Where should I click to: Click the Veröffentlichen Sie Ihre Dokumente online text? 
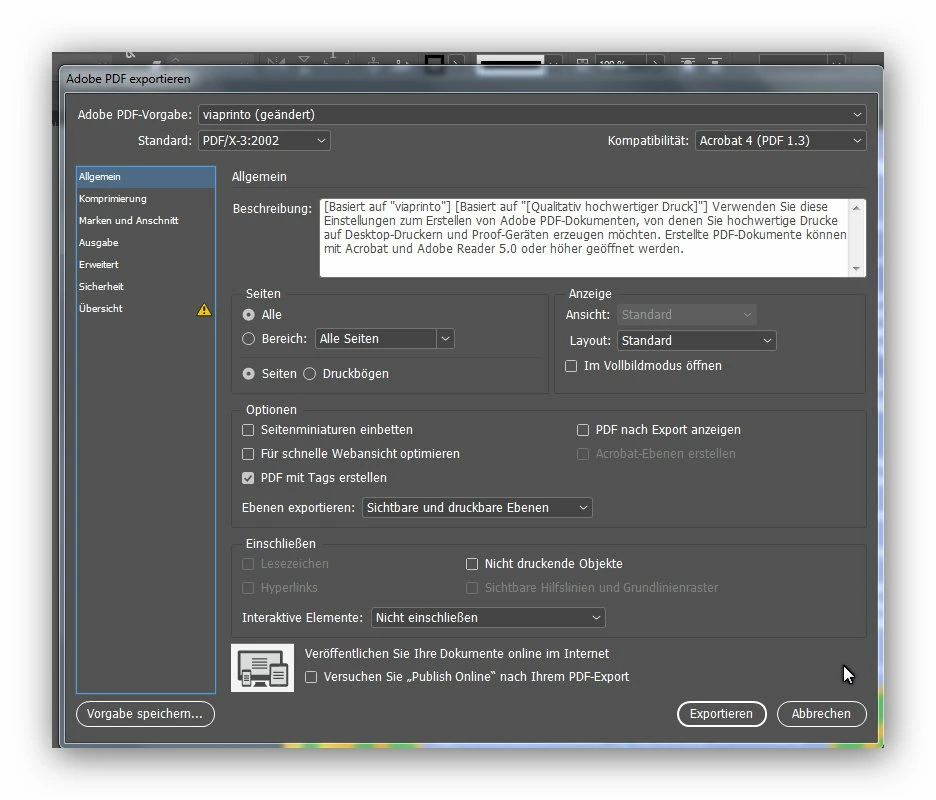click(x=457, y=654)
